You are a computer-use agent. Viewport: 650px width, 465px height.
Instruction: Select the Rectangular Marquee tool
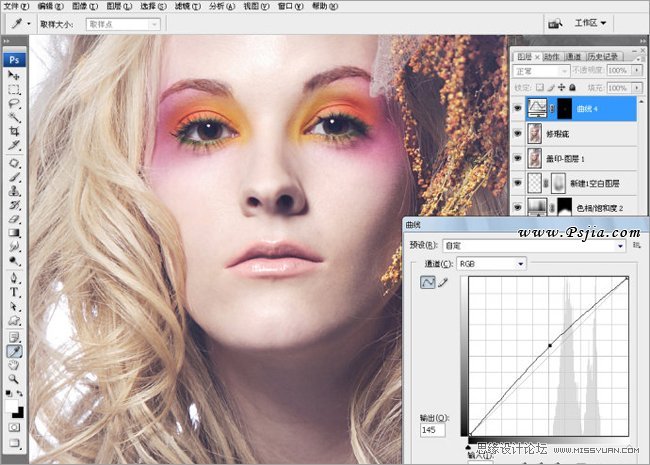14,89
